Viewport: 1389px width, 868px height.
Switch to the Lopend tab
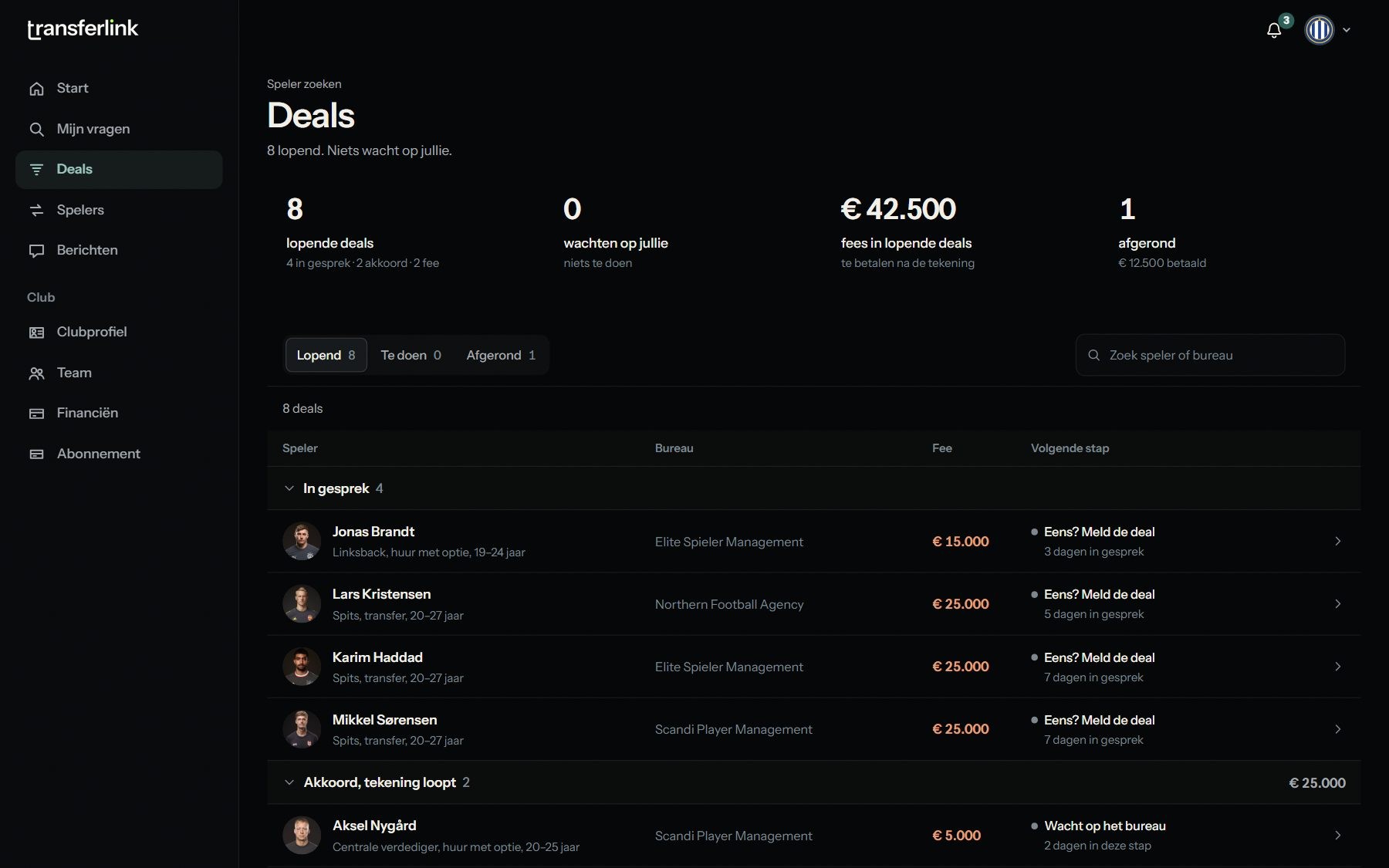point(326,355)
